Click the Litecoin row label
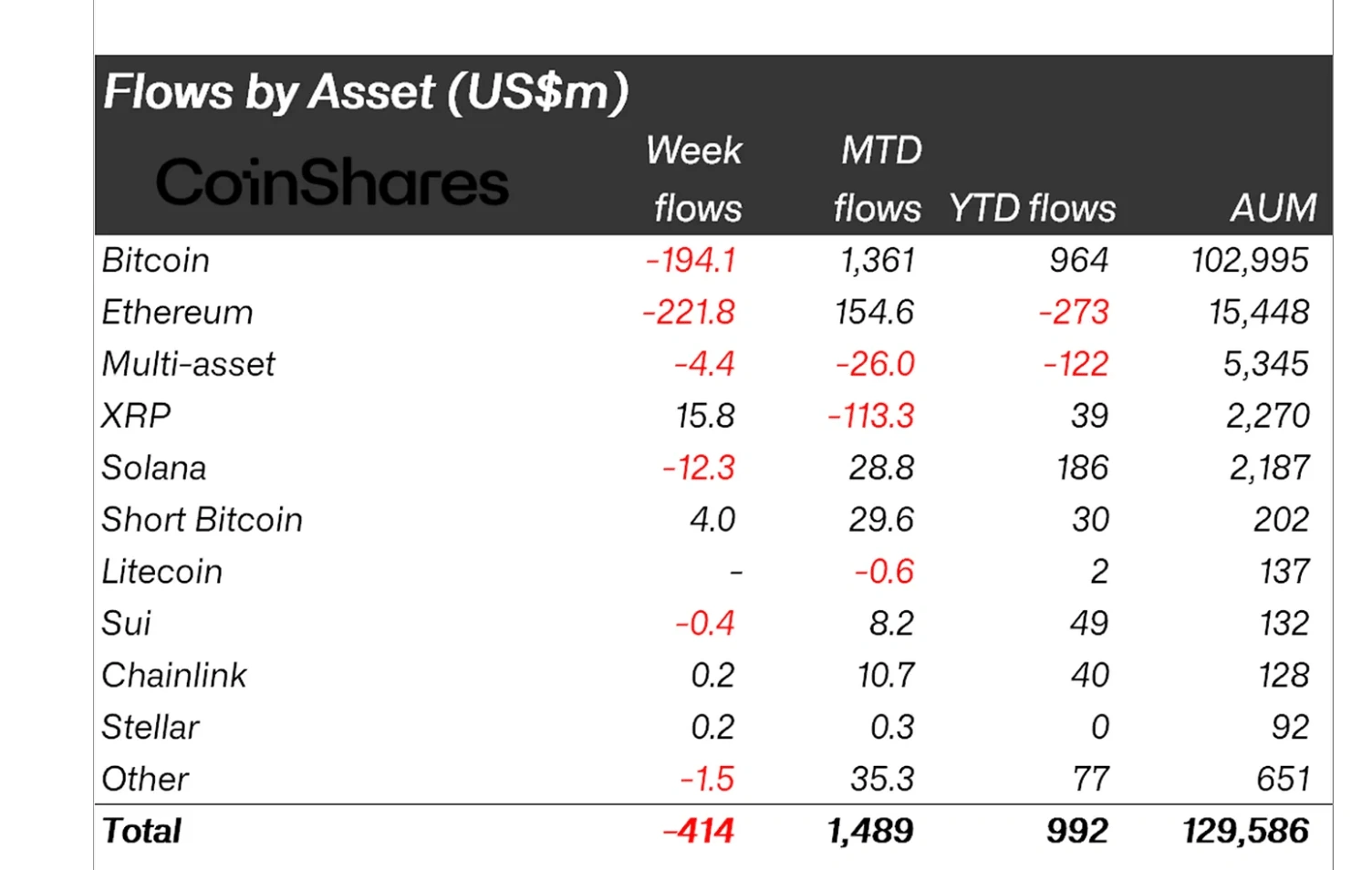The height and width of the screenshot is (870, 1372). click(162, 572)
